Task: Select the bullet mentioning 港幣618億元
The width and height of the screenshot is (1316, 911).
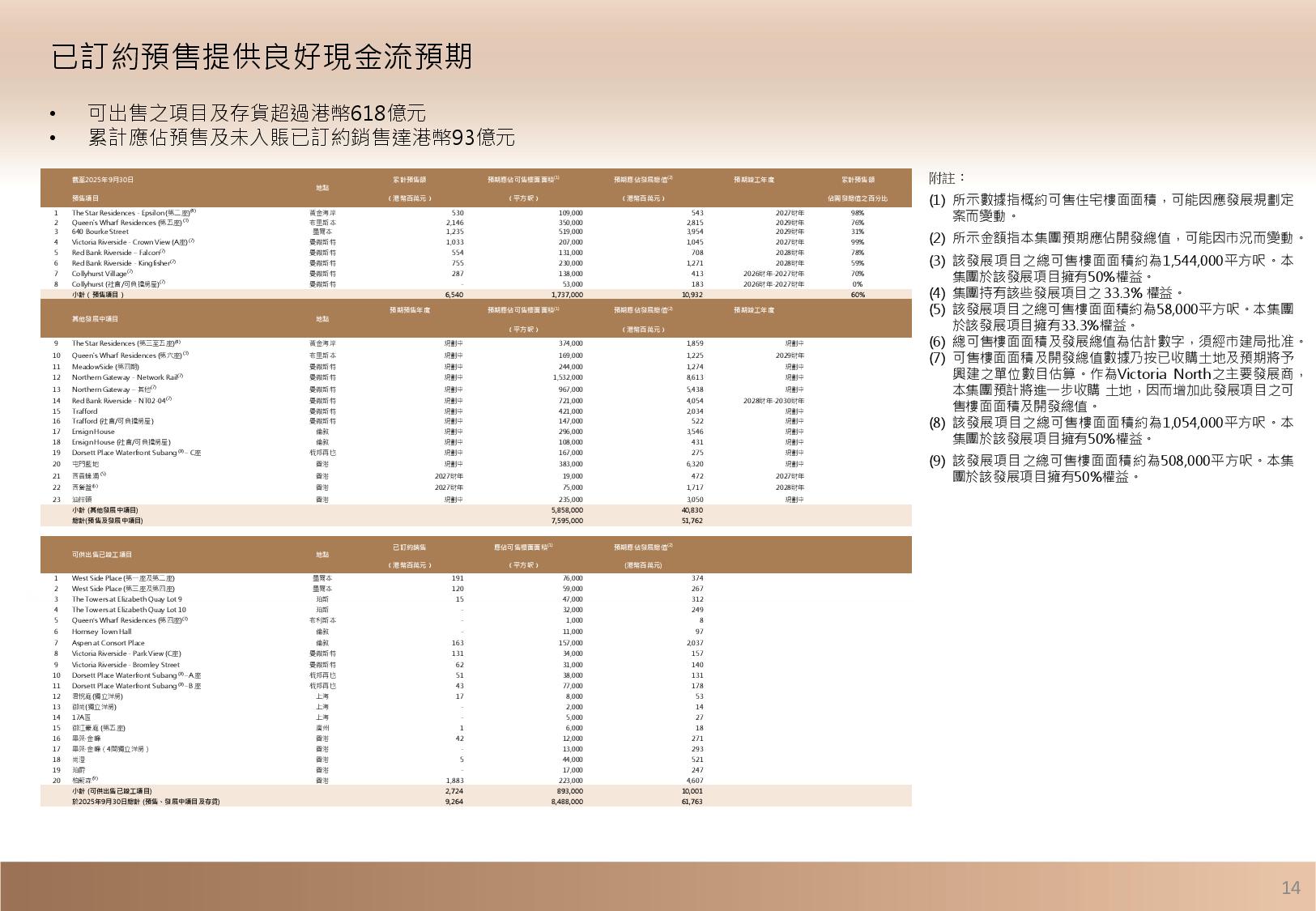Action: point(257,113)
